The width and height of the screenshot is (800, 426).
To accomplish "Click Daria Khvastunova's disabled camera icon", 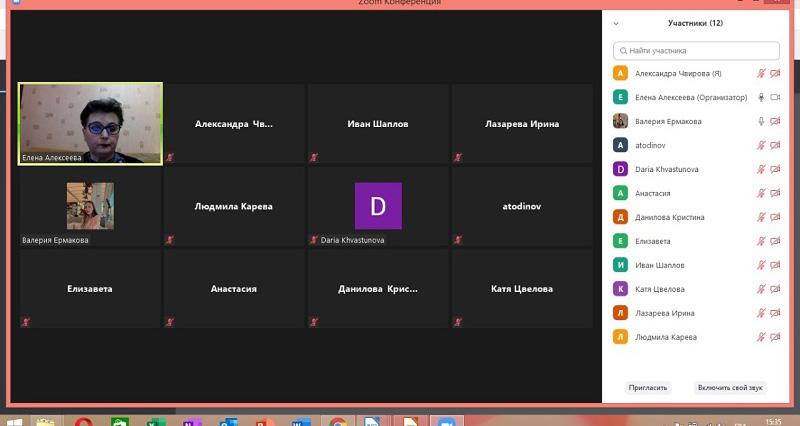I will pos(775,169).
